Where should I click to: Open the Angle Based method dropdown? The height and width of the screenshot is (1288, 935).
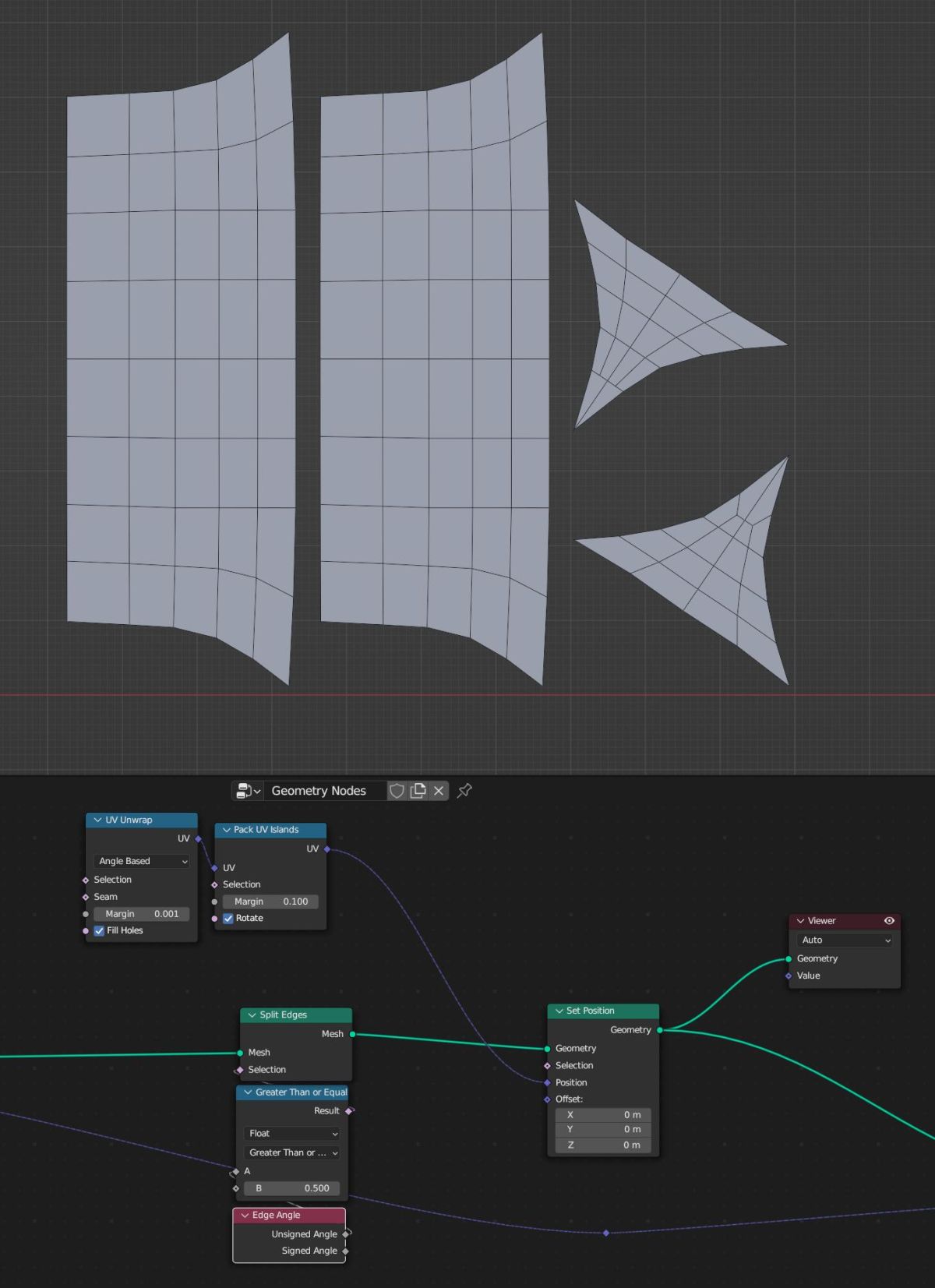(142, 862)
